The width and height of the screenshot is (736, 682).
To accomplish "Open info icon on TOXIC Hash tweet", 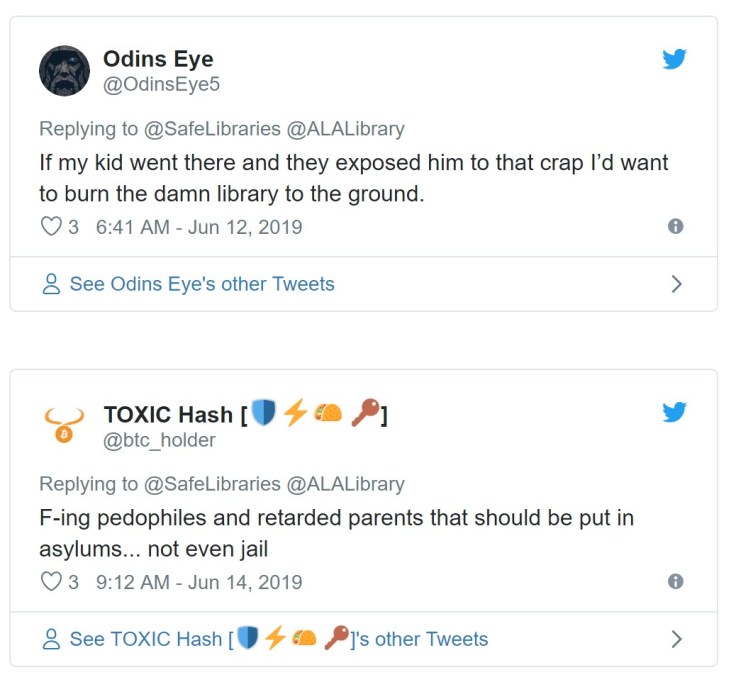I will [676, 581].
